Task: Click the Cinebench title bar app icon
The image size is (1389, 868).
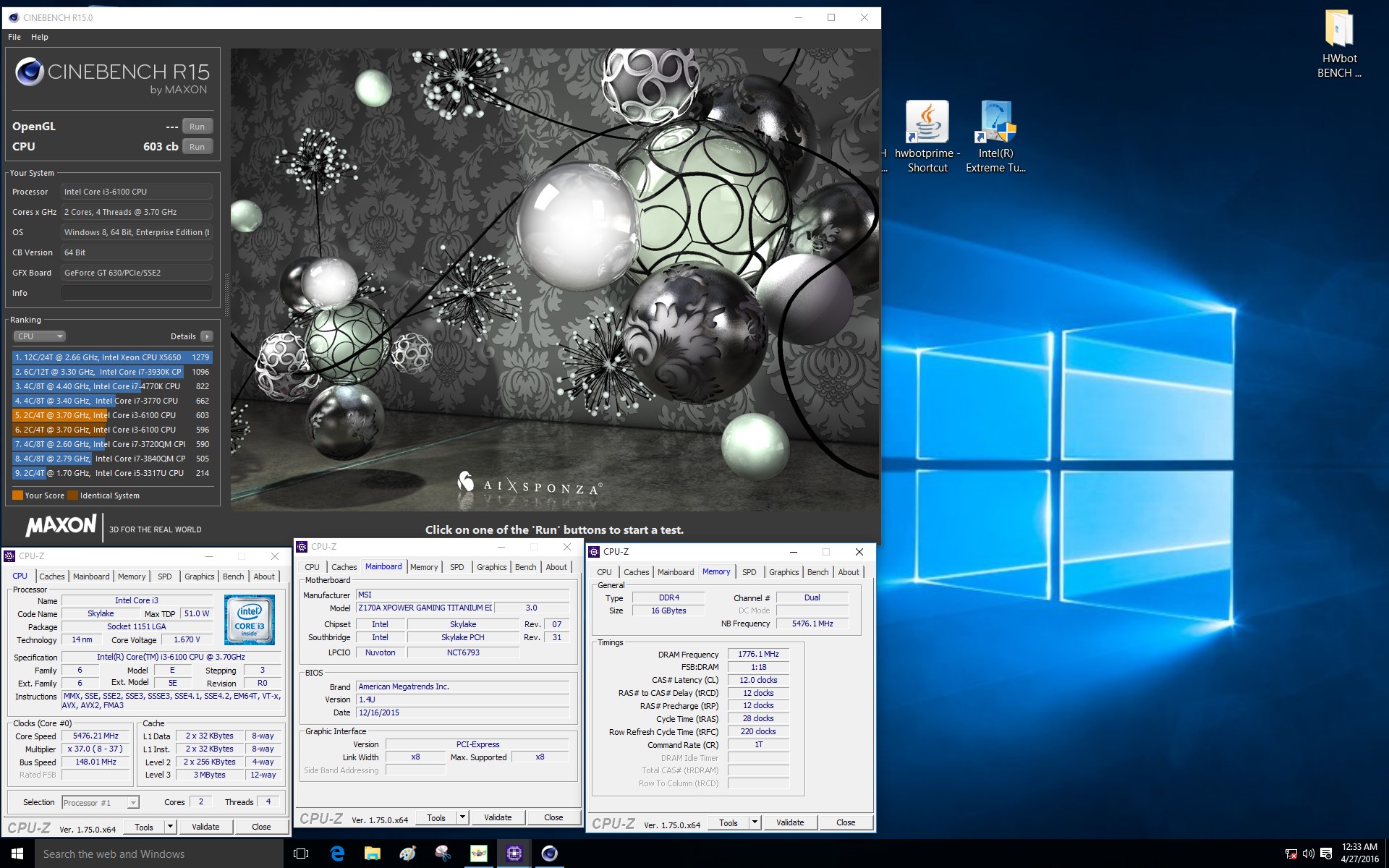Action: pos(13,17)
